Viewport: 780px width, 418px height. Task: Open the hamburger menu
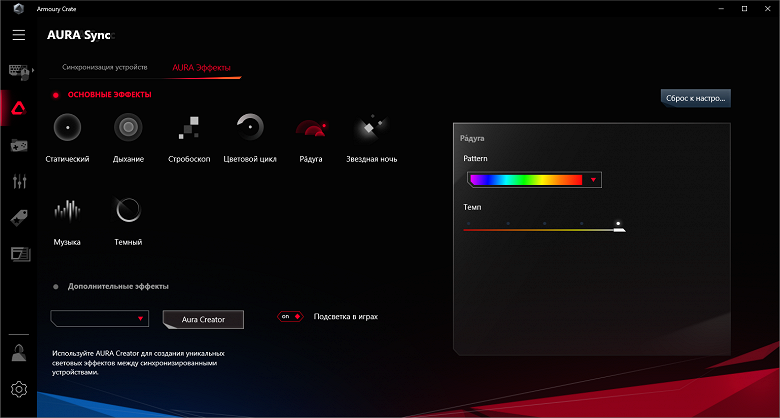(19, 35)
